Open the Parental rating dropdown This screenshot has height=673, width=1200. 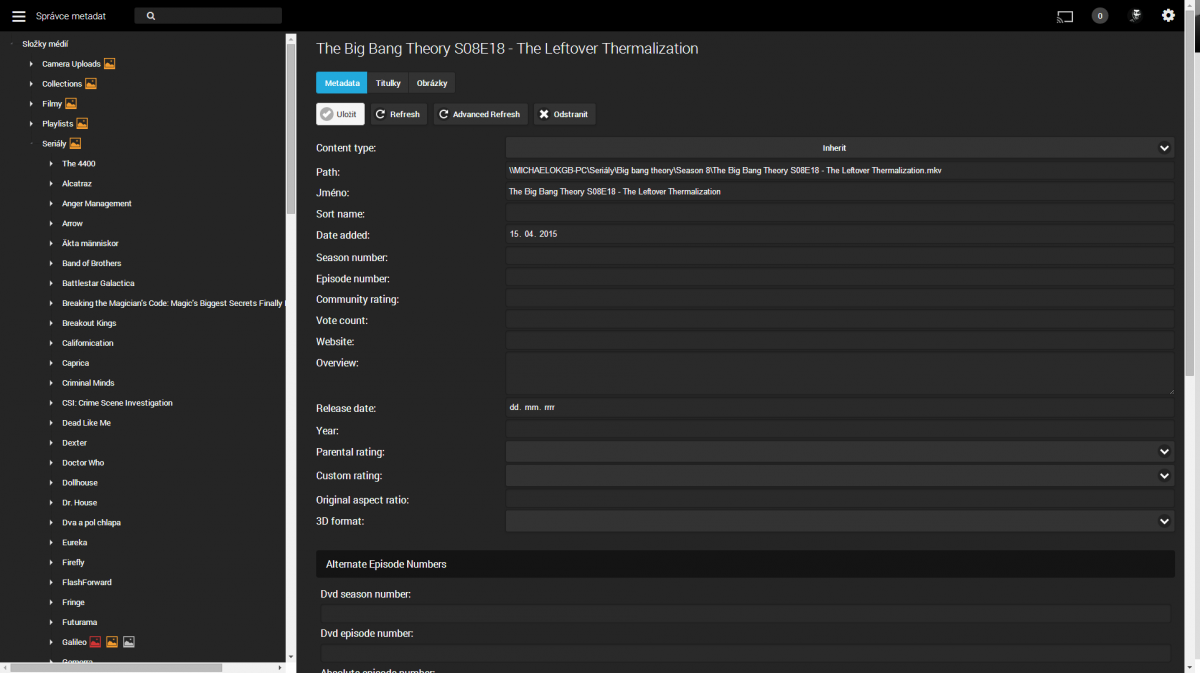839,452
